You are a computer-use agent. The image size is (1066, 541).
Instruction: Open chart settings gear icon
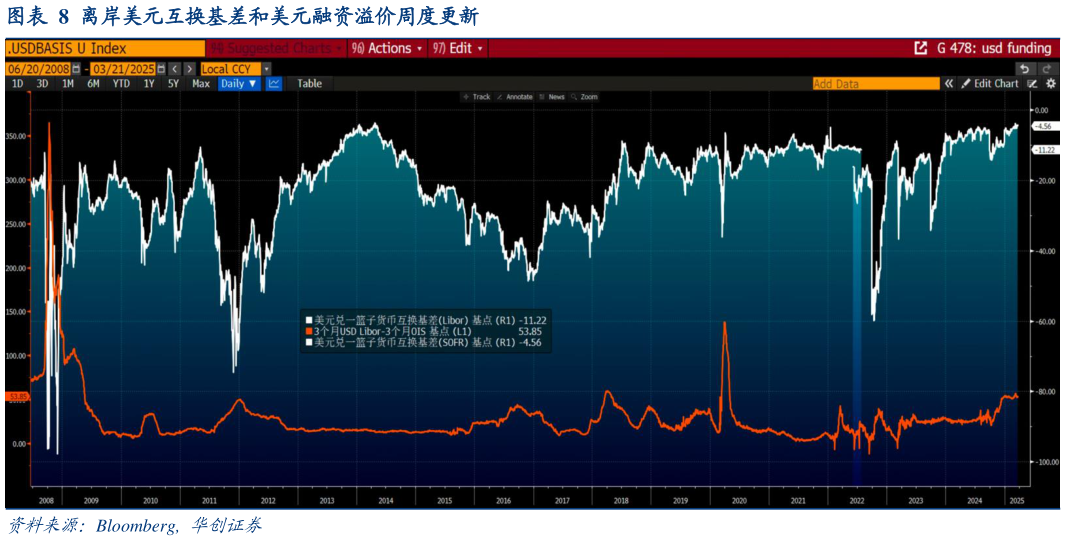(x=1050, y=84)
